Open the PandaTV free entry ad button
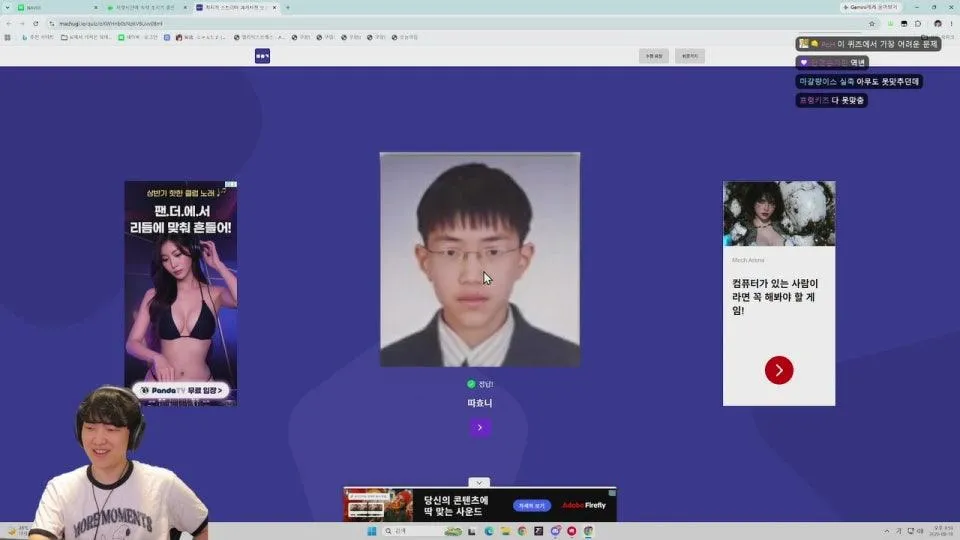 (181, 390)
